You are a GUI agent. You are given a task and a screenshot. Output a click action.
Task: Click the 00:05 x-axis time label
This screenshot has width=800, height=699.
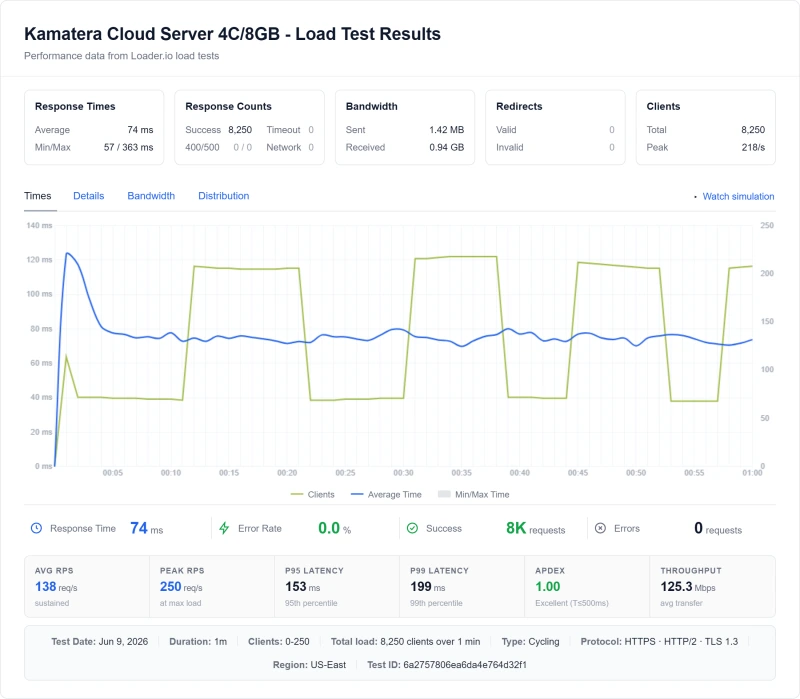tap(112, 472)
